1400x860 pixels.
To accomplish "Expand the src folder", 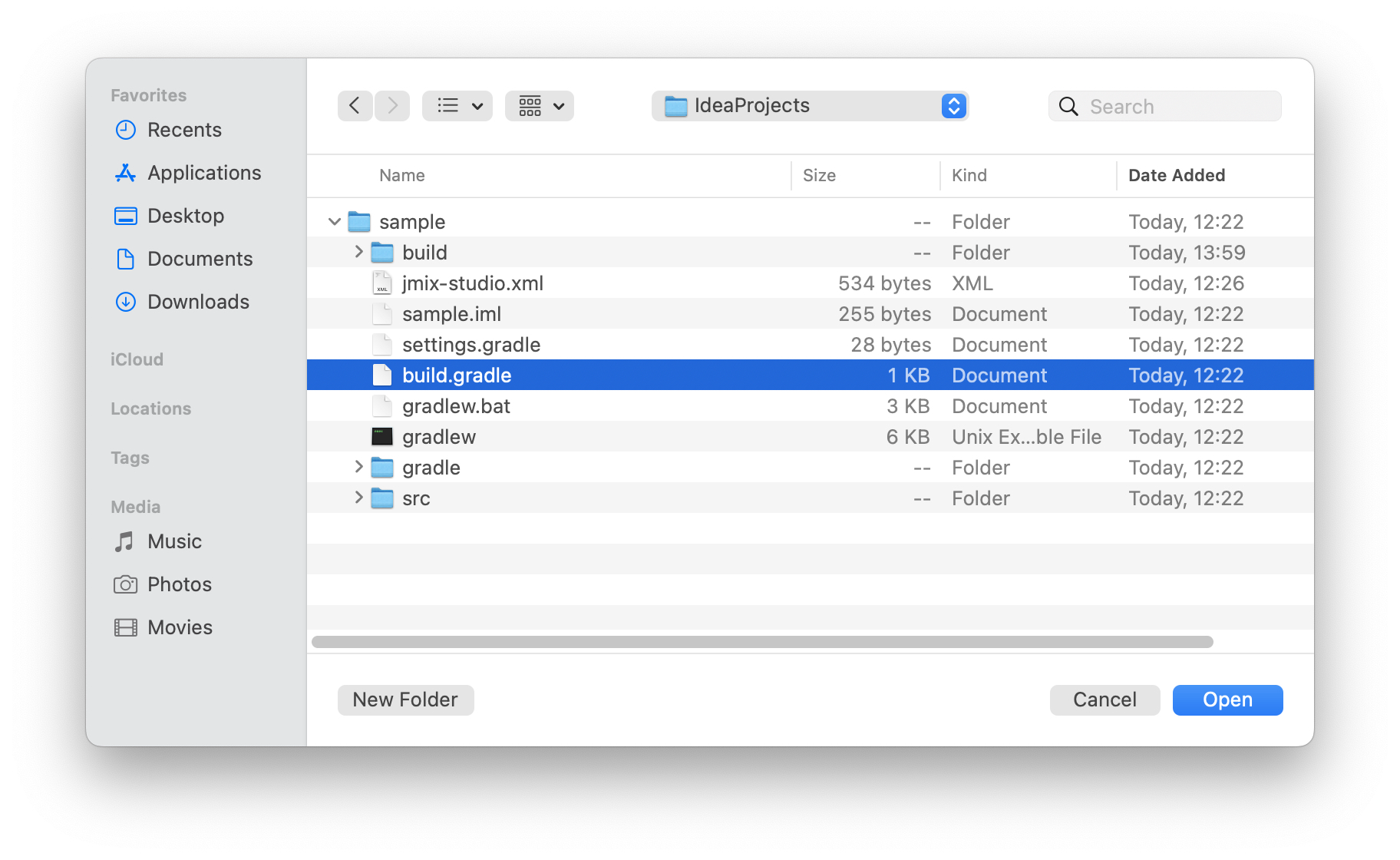I will (x=358, y=498).
